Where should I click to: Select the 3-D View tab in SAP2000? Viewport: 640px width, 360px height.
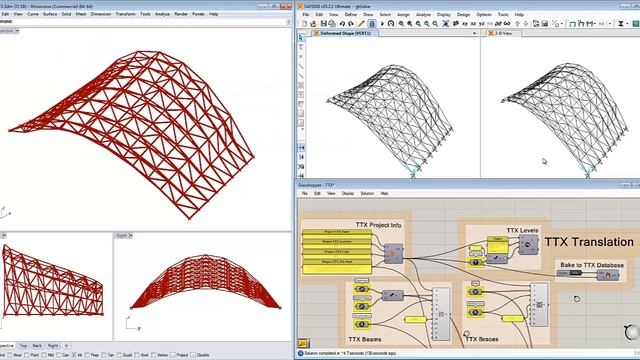503,33
